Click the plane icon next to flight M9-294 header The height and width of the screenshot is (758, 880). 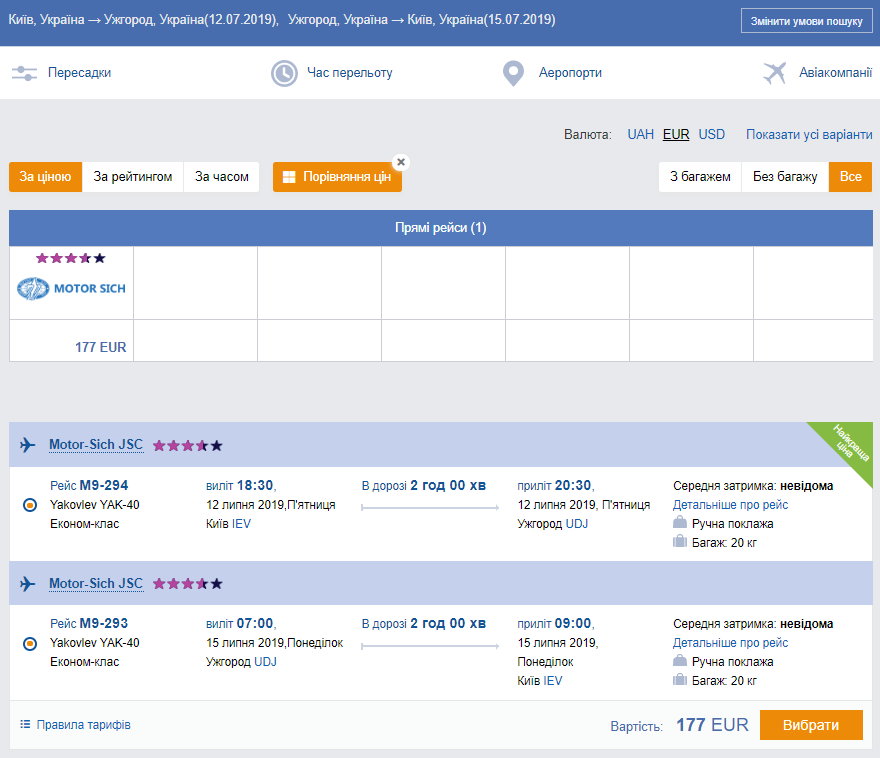(x=28, y=445)
